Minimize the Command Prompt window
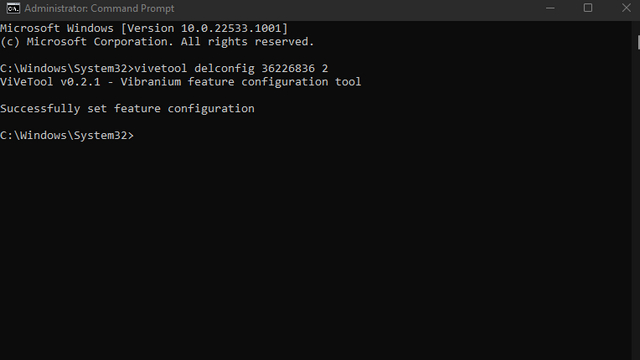 pos(550,8)
